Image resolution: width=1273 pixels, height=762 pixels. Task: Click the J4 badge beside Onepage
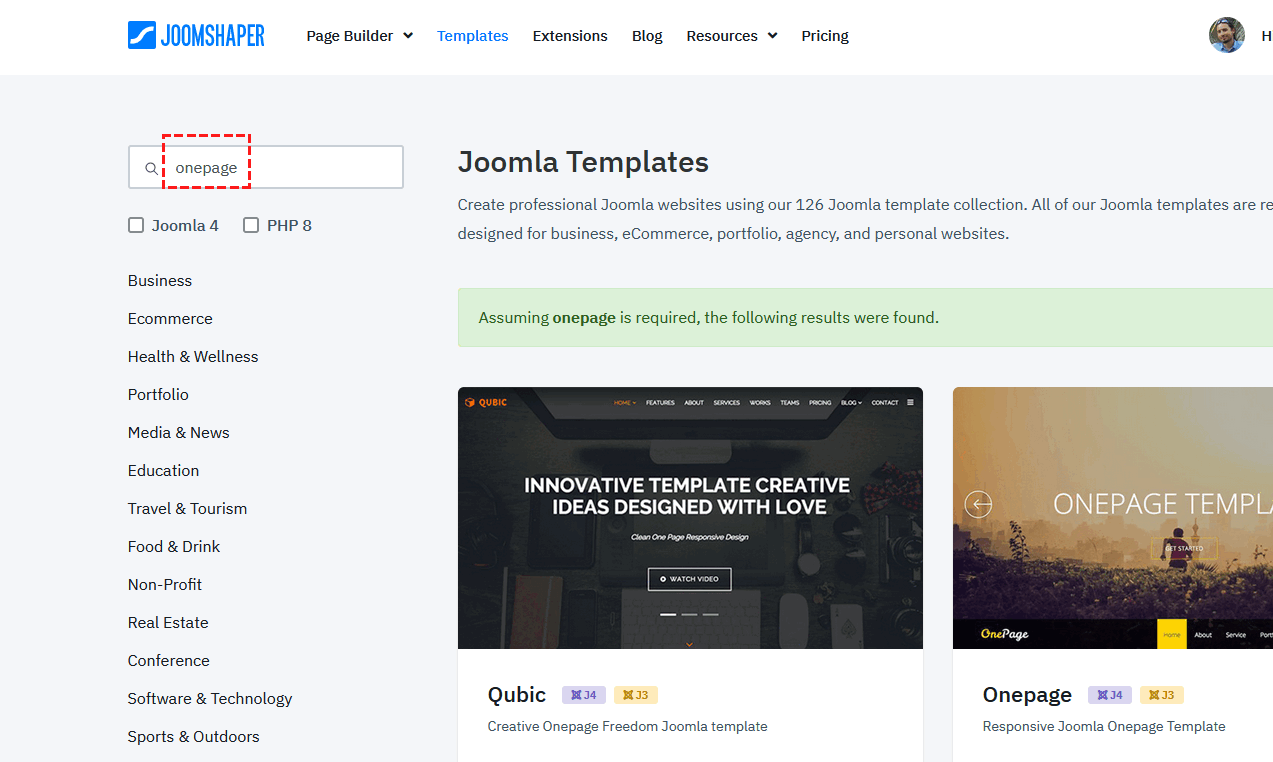pos(1110,695)
